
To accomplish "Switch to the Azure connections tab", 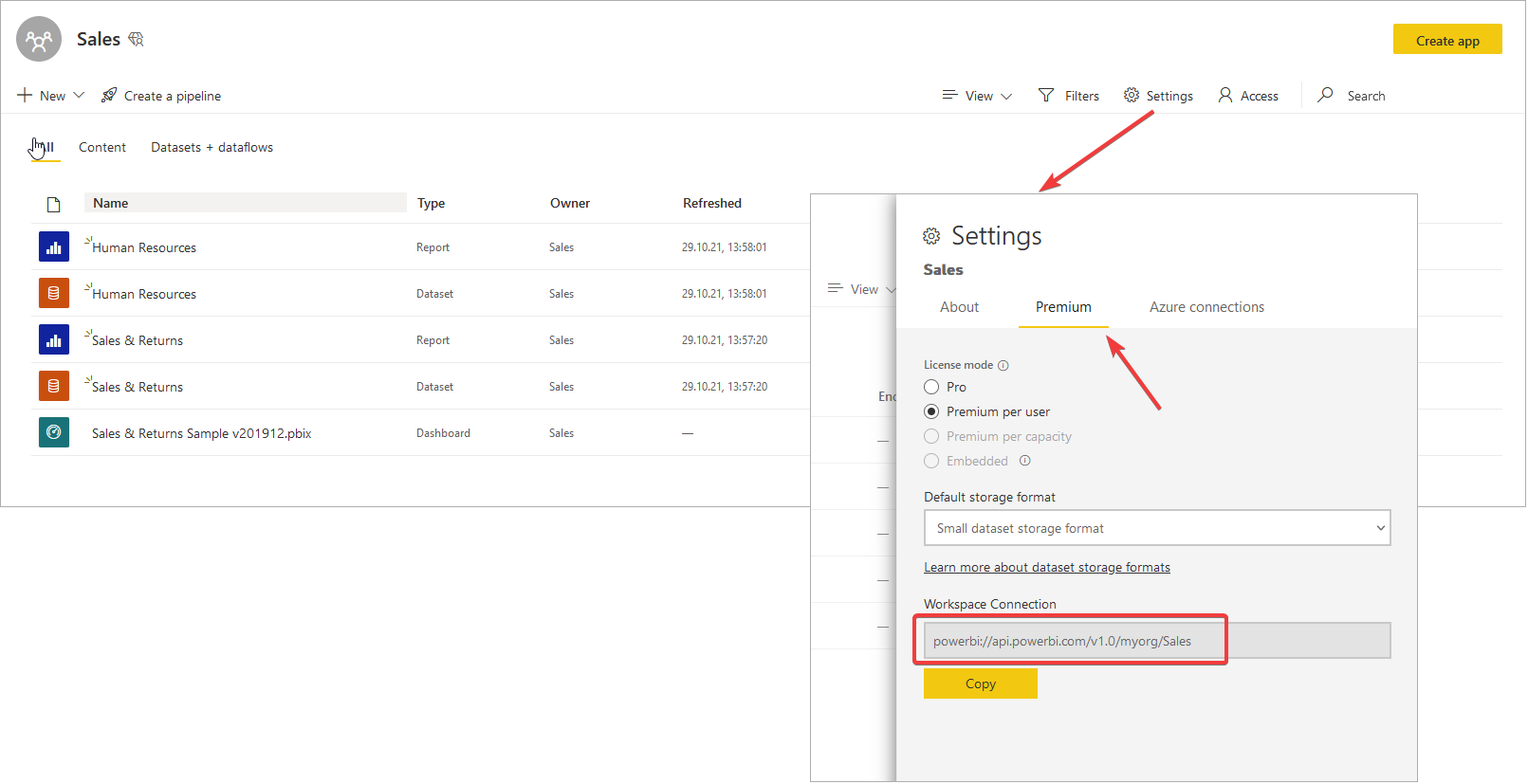I will [1206, 307].
